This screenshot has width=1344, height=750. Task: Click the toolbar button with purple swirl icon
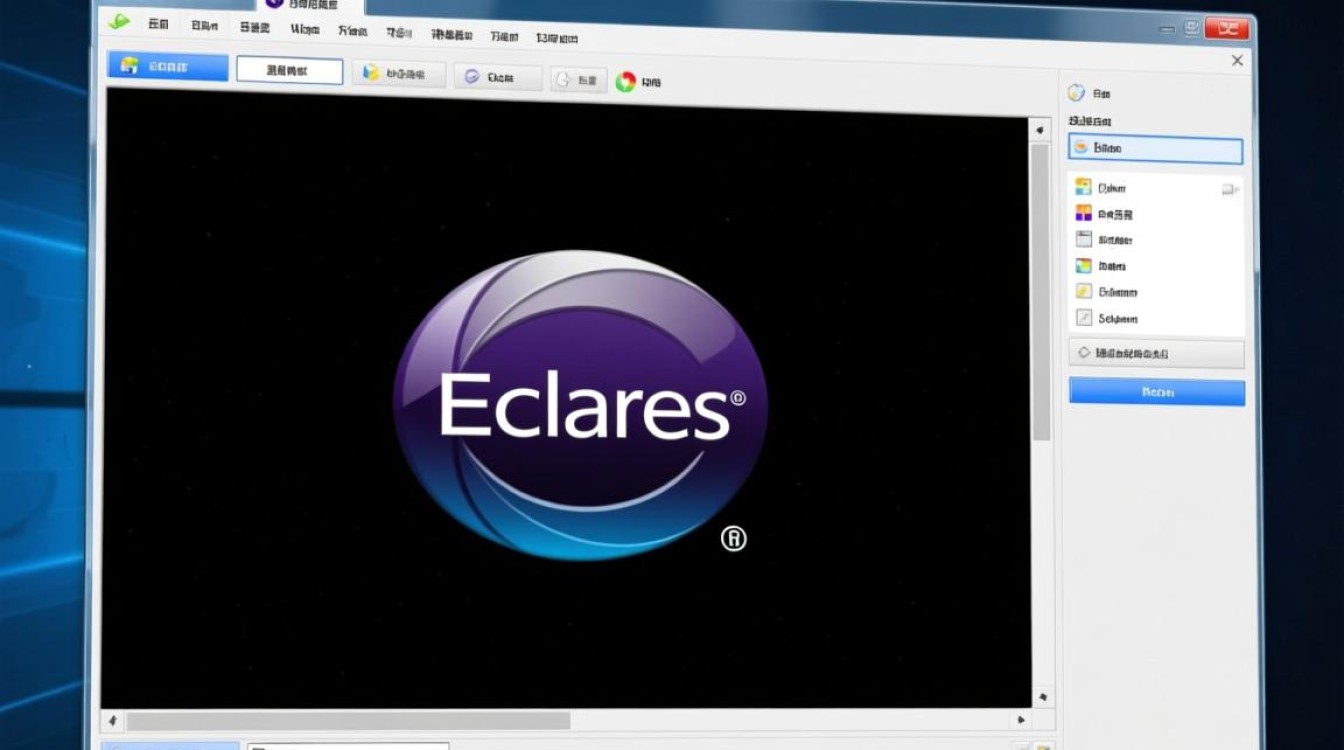click(x=498, y=77)
